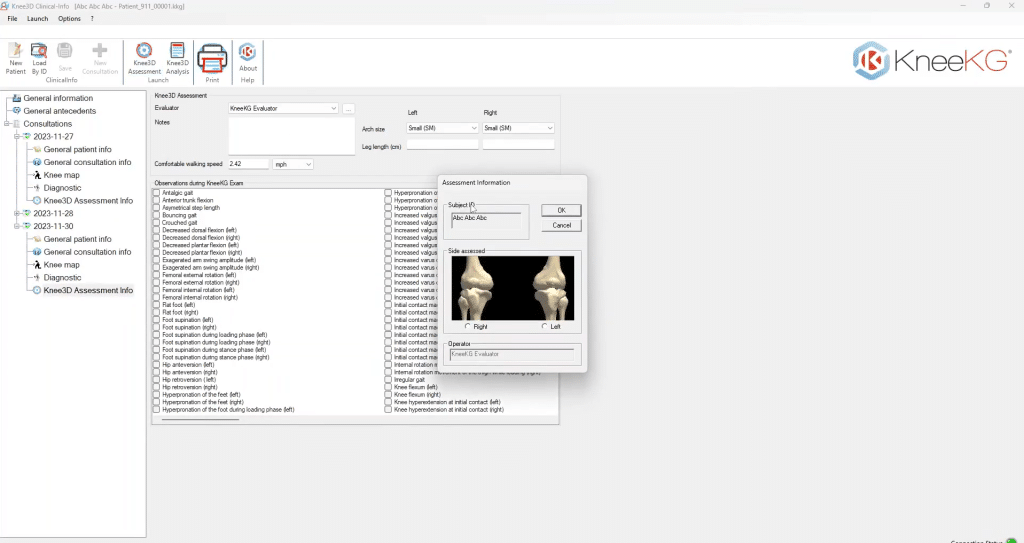Click Cancel in Assessment Information dialog

(561, 225)
